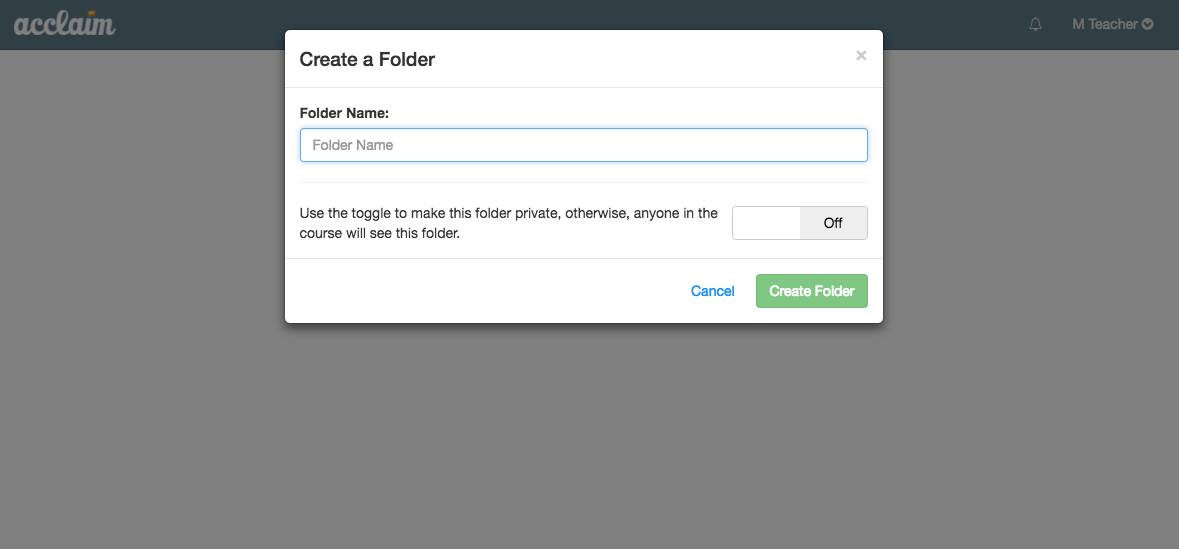Image resolution: width=1179 pixels, height=549 pixels.
Task: Select the green Create Folder button
Action: (811, 291)
